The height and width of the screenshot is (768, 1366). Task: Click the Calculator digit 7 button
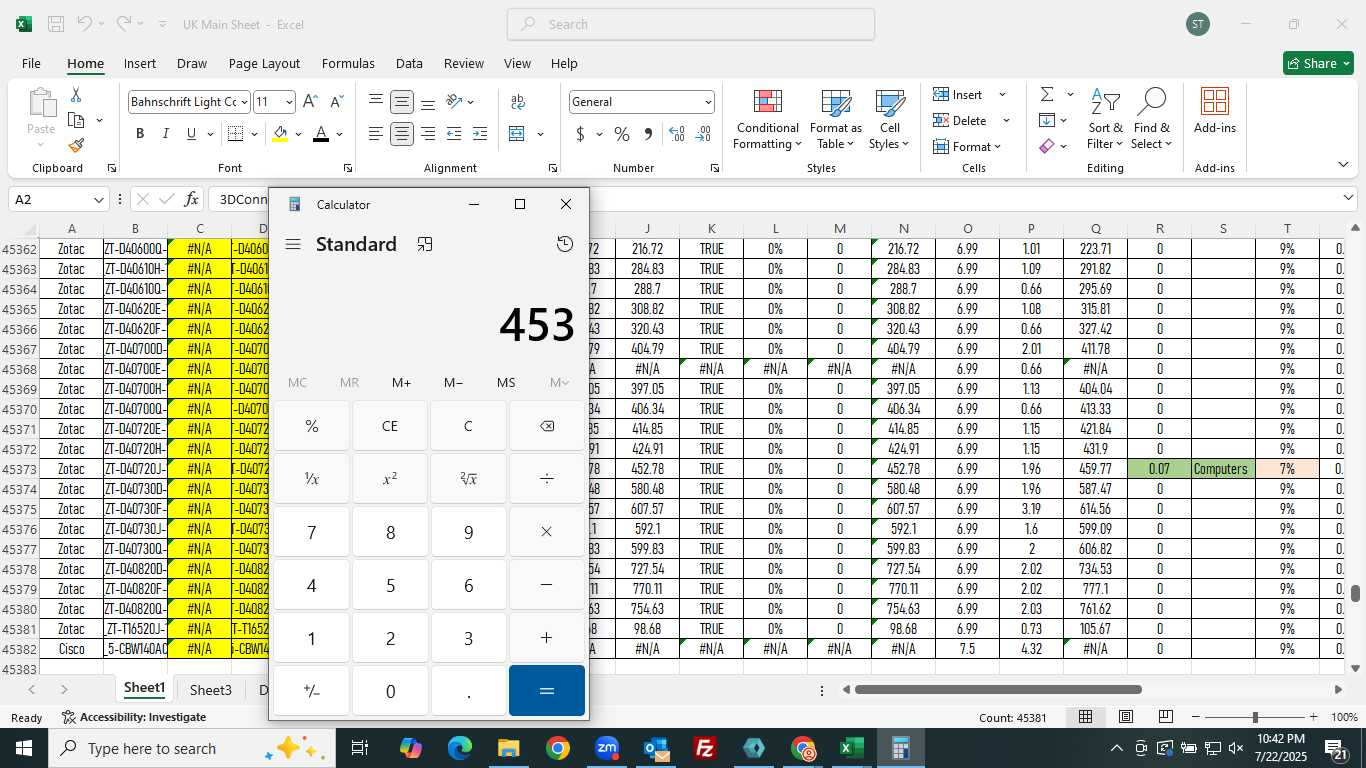click(x=311, y=532)
